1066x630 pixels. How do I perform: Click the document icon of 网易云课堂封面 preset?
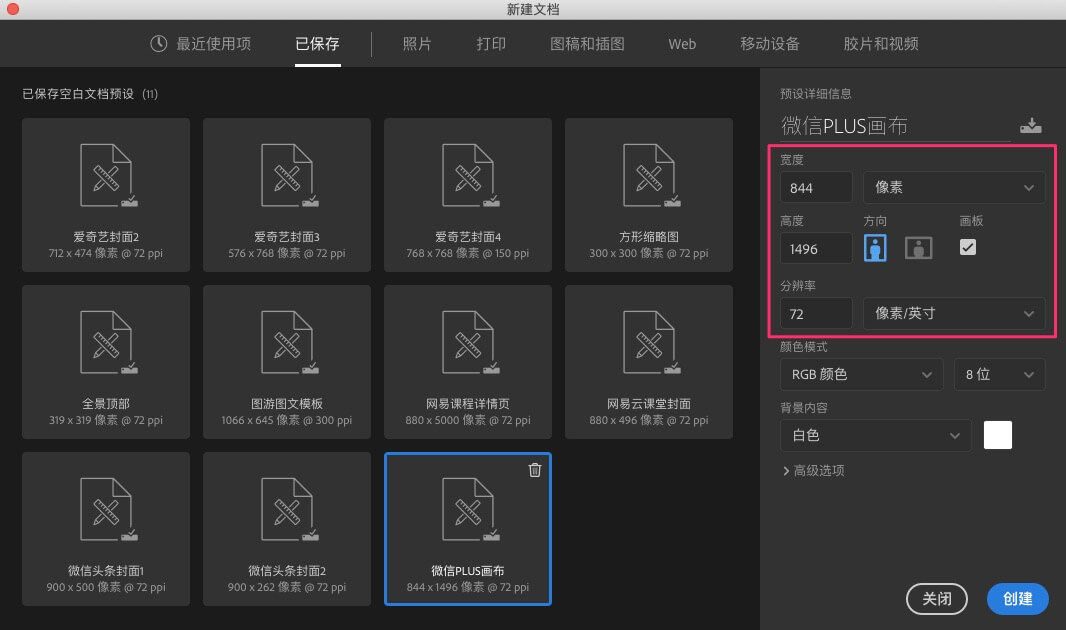[x=651, y=343]
